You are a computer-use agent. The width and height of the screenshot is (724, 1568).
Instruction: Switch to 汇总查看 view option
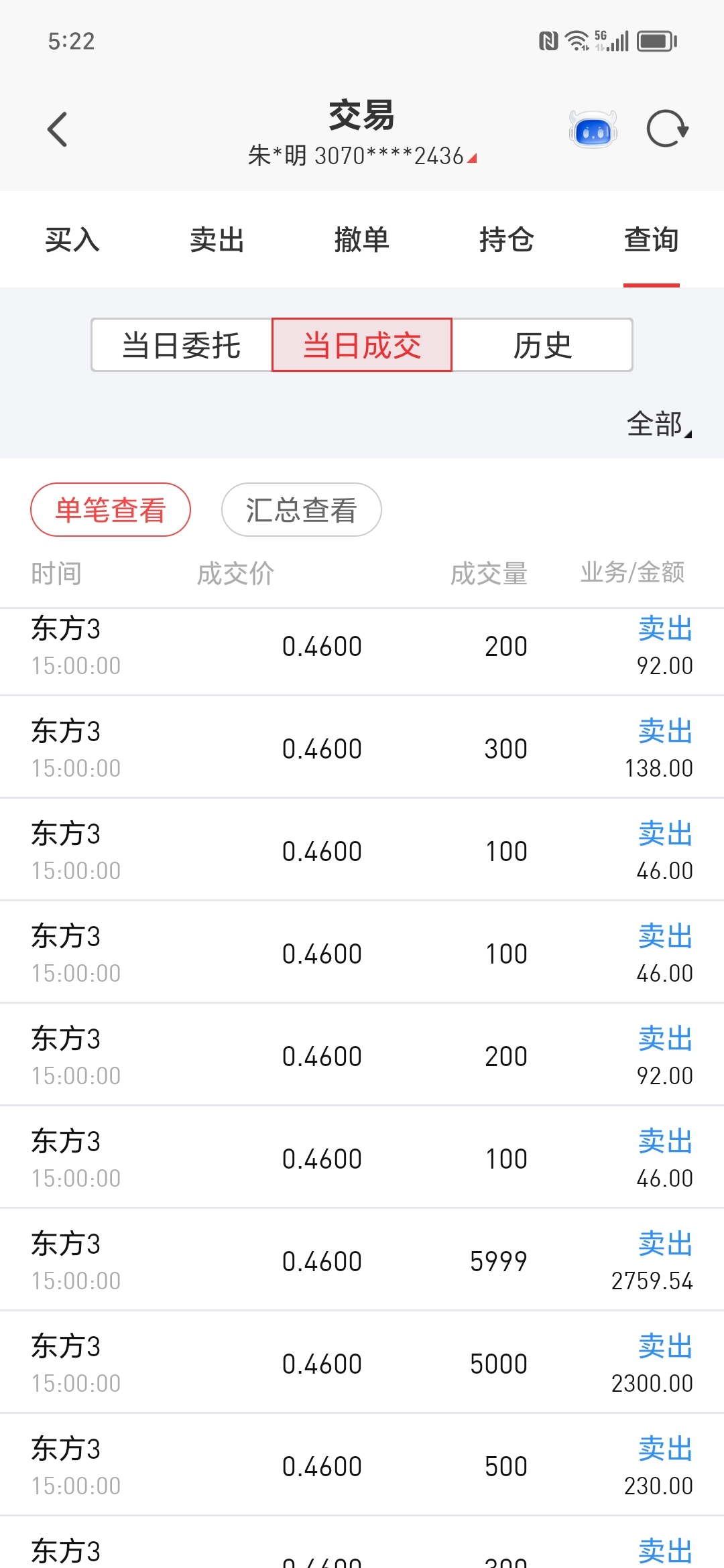(302, 510)
